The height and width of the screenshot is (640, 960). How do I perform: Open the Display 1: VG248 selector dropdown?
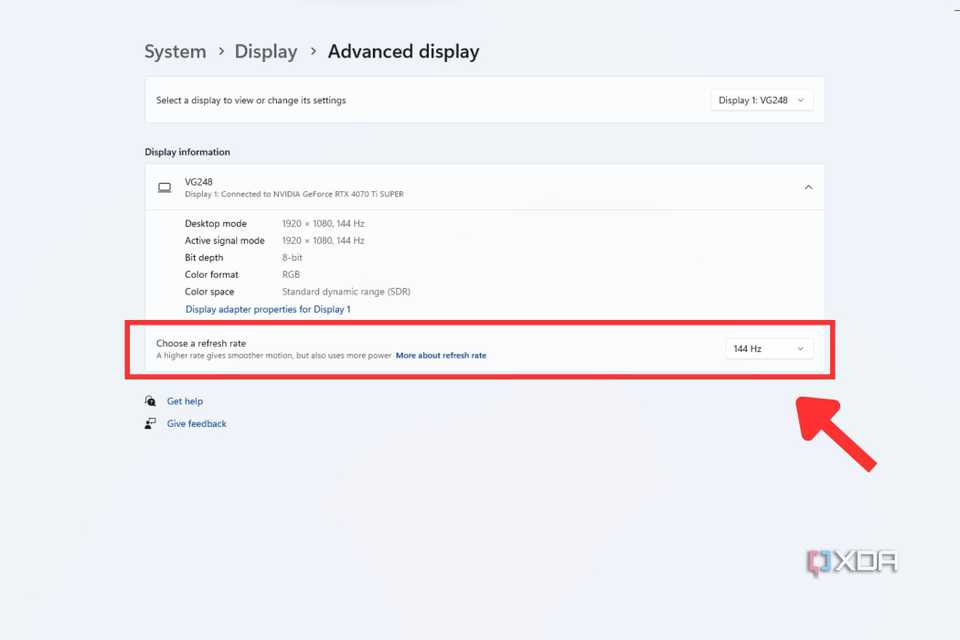[x=761, y=100]
